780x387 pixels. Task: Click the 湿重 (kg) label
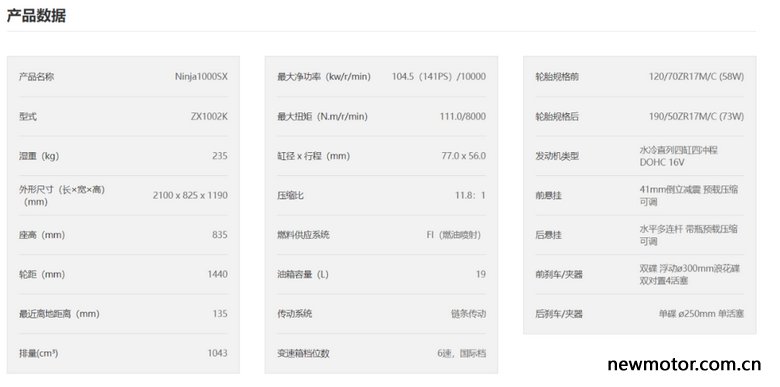pos(39,156)
